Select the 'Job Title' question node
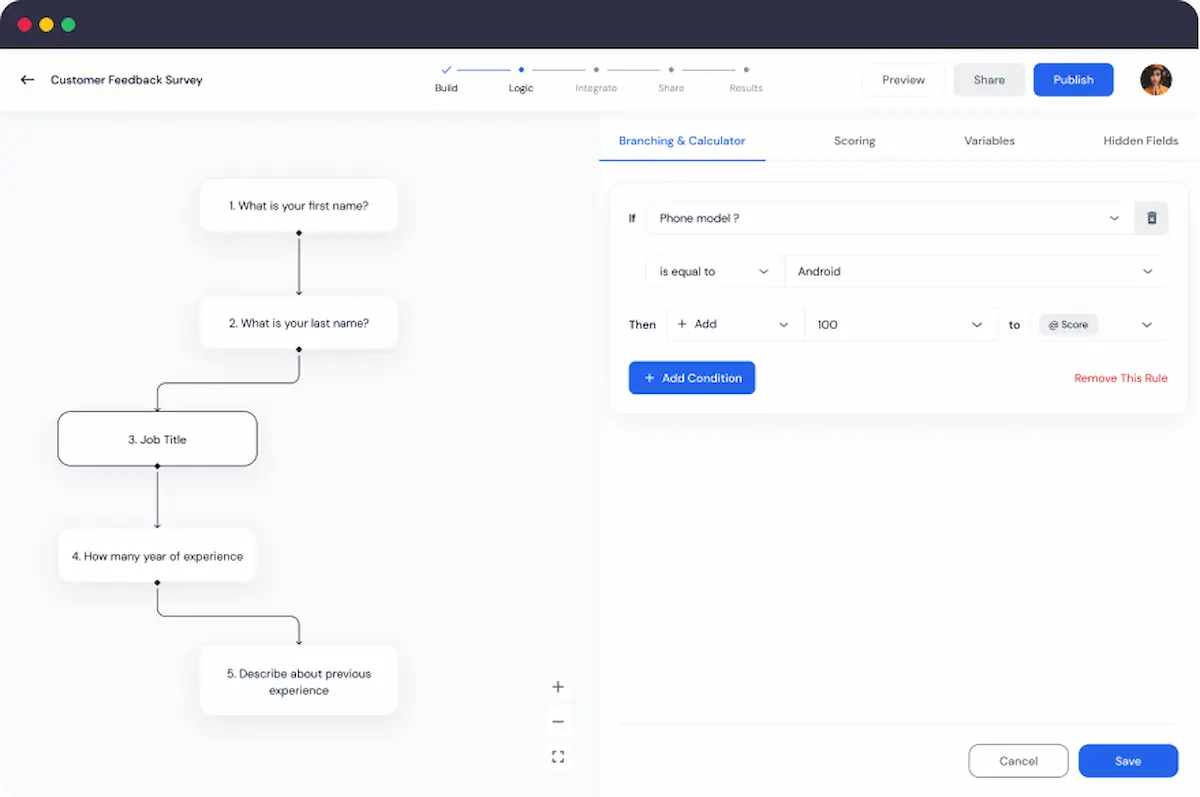 coord(157,438)
